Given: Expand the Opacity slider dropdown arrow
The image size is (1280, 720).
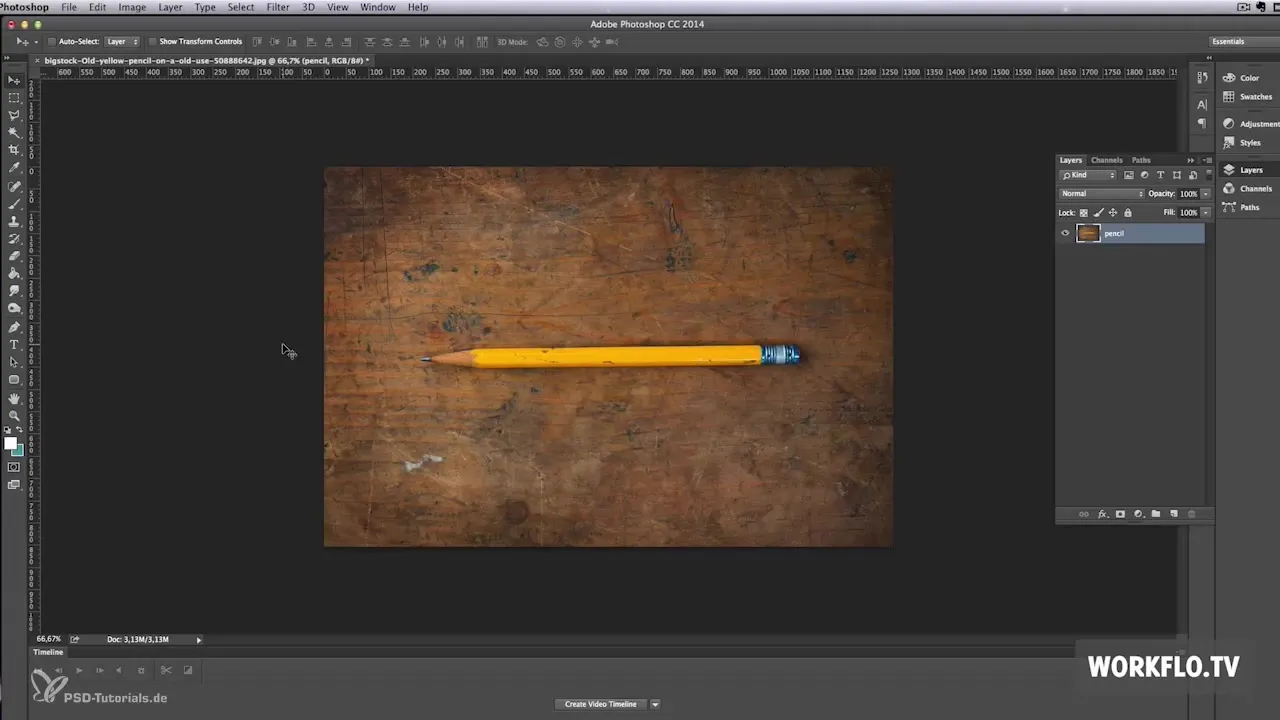Looking at the screenshot, I should [1205, 194].
